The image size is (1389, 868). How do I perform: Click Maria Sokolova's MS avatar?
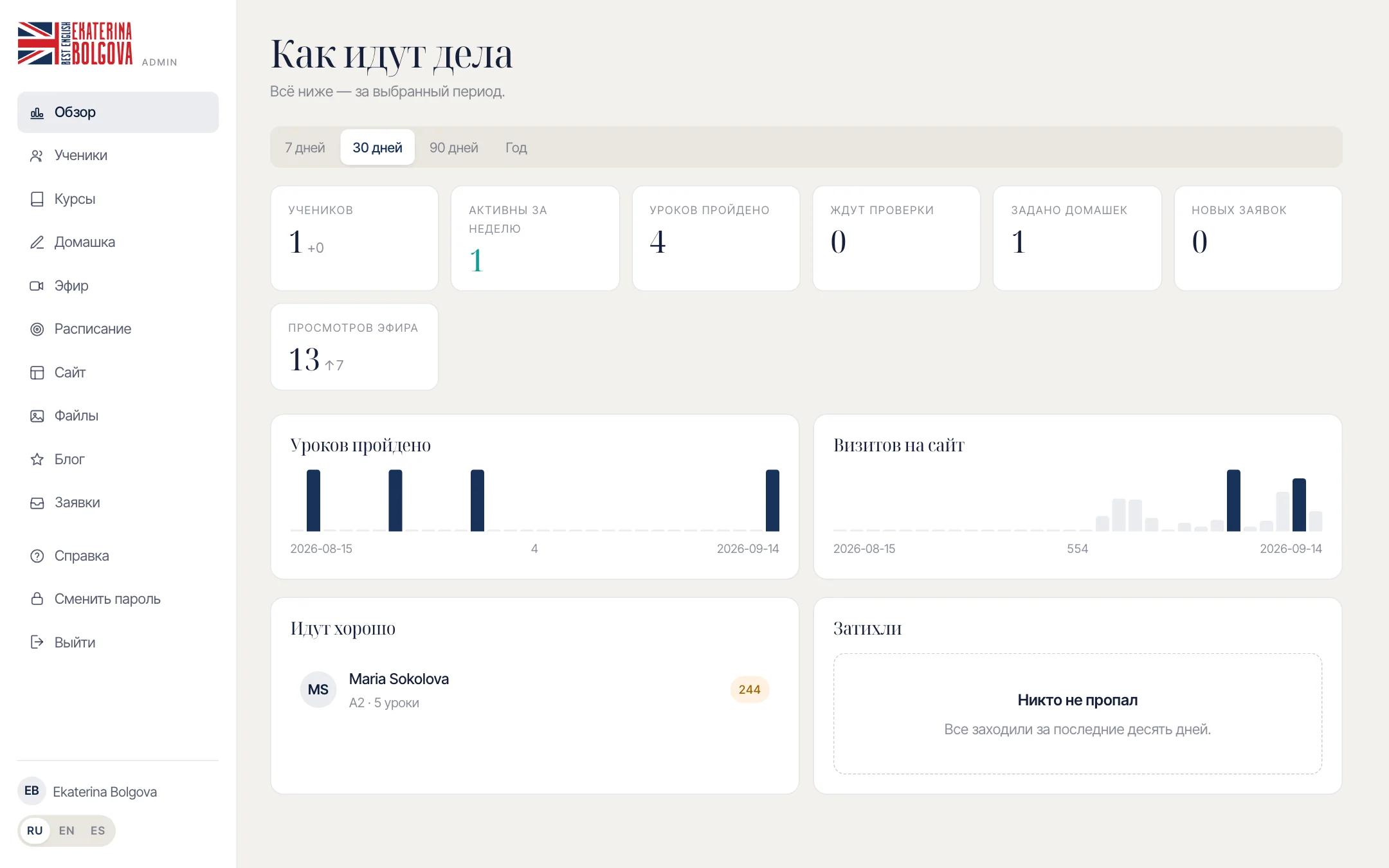(x=318, y=690)
